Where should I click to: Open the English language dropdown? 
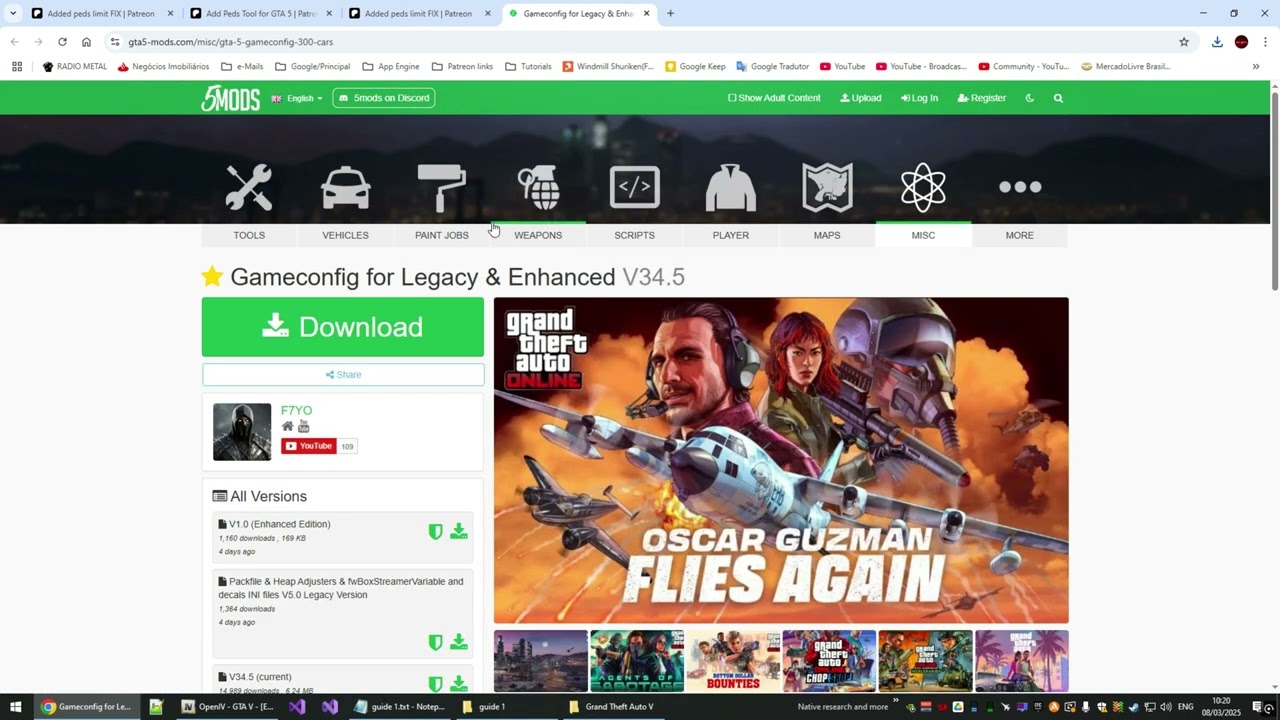(298, 98)
